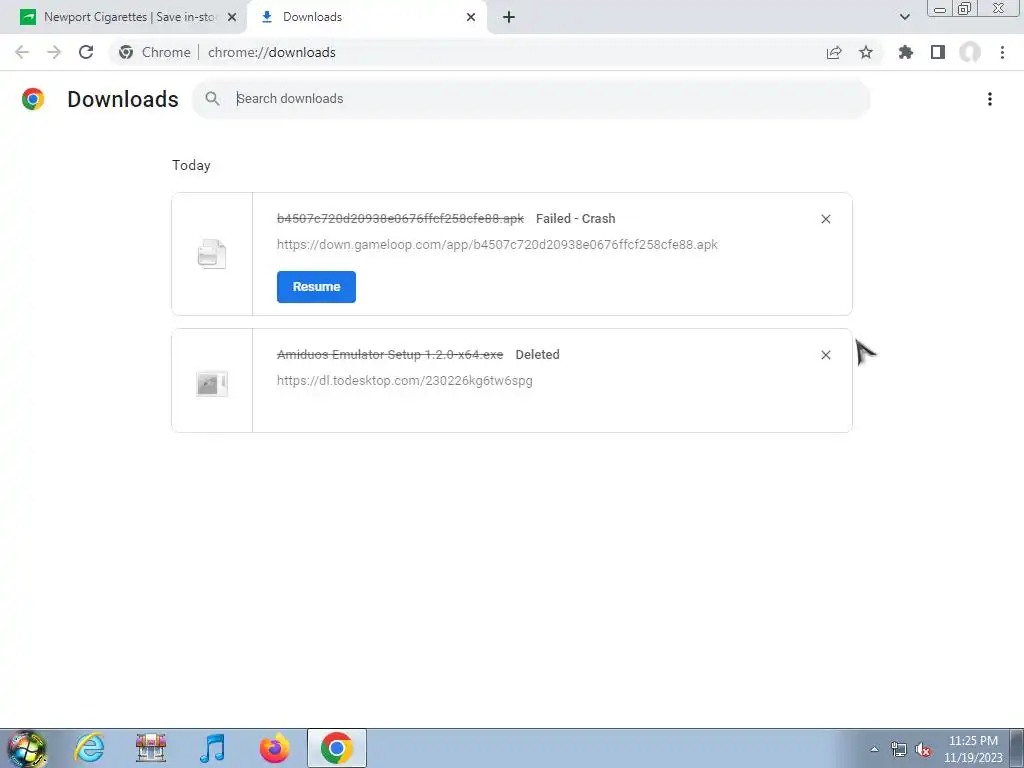This screenshot has height=768, width=1024.
Task: Close the Newport Cigarettes tab
Action: 232,17
